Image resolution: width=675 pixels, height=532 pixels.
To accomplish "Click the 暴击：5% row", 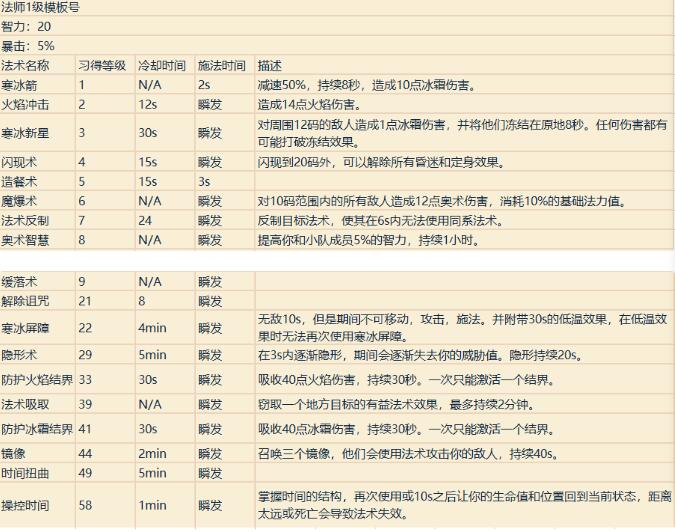I will (x=28, y=46).
